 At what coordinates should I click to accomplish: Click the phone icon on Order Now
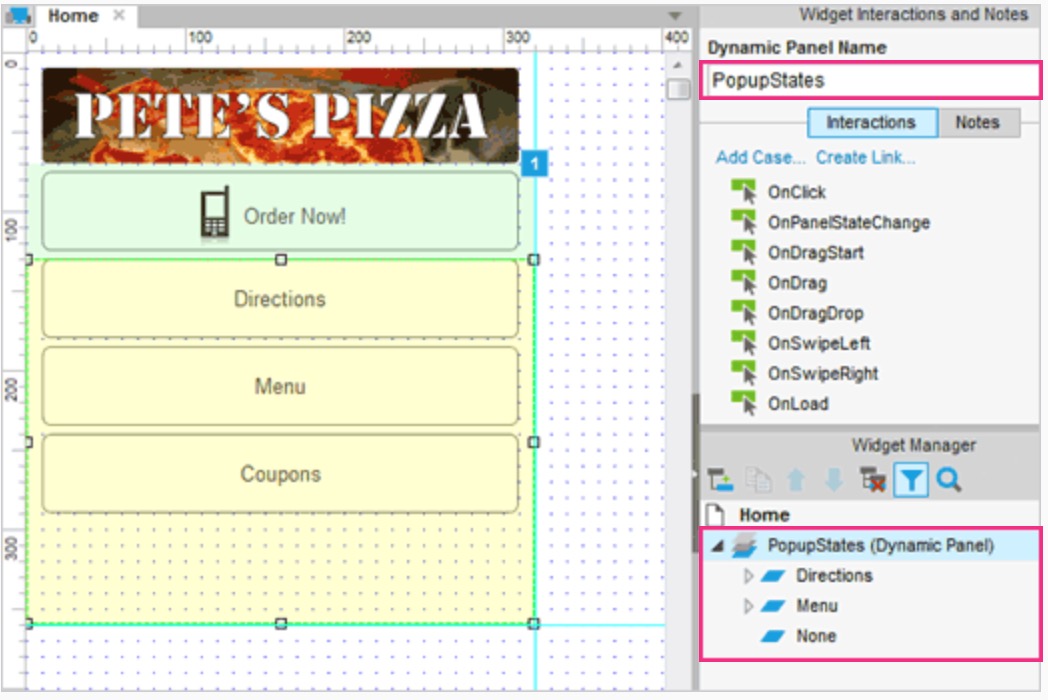(215, 213)
